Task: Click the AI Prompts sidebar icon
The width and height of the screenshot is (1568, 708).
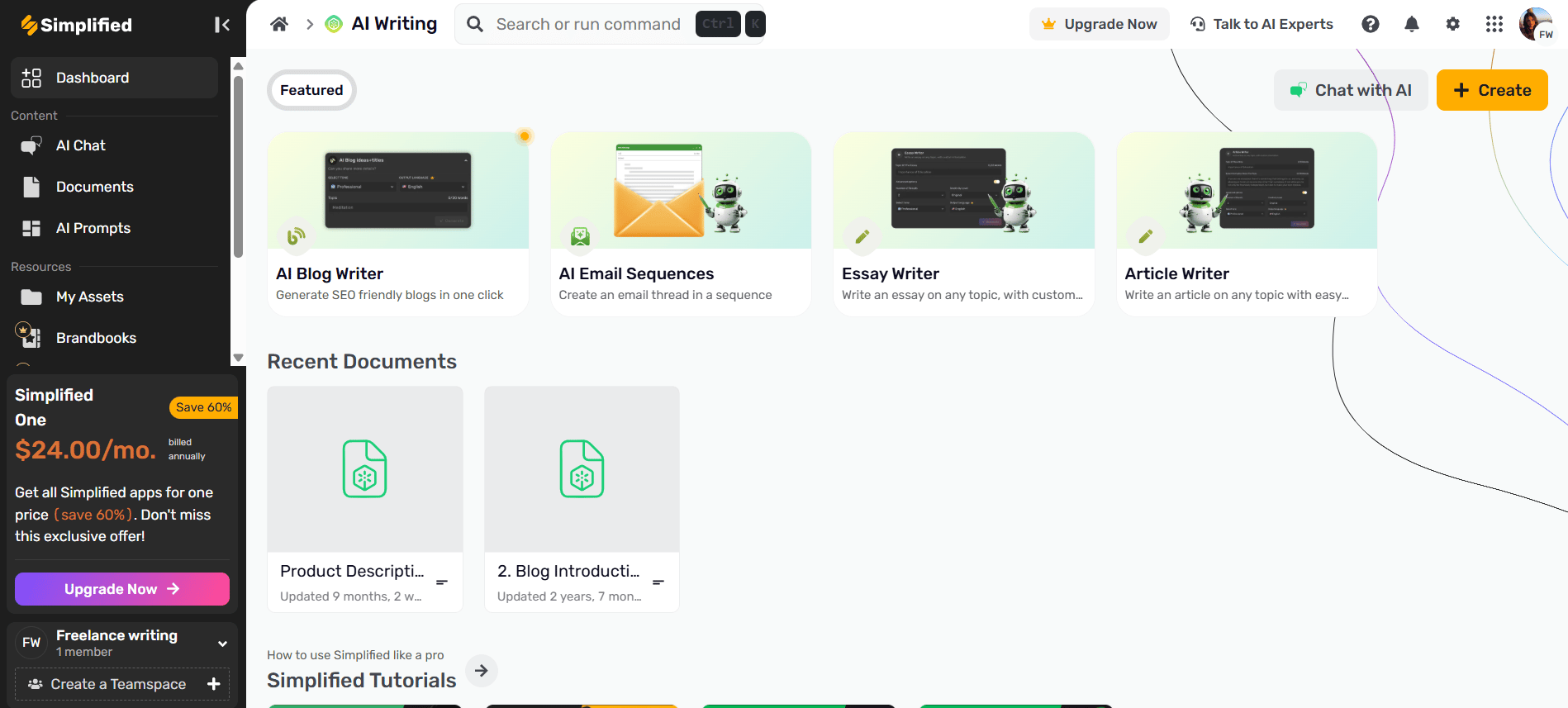Action: [31, 228]
